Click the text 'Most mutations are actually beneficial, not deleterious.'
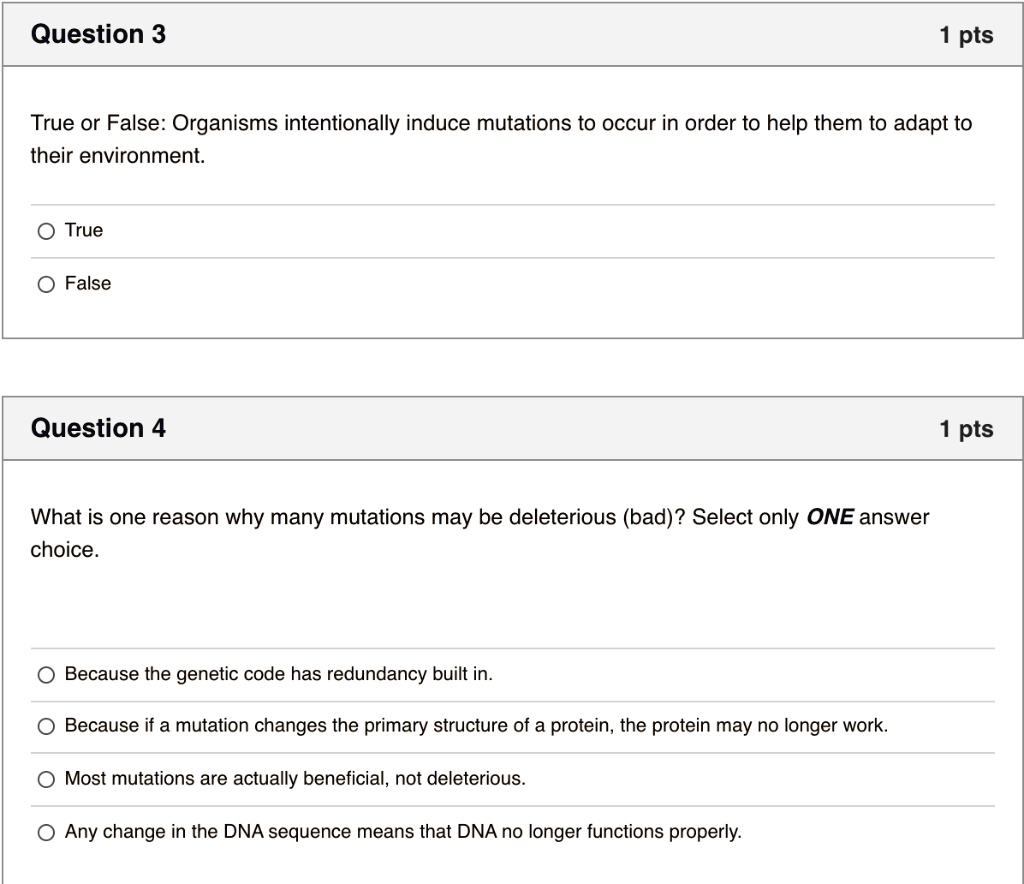Screen dimensions: 1024x884 point(295,778)
